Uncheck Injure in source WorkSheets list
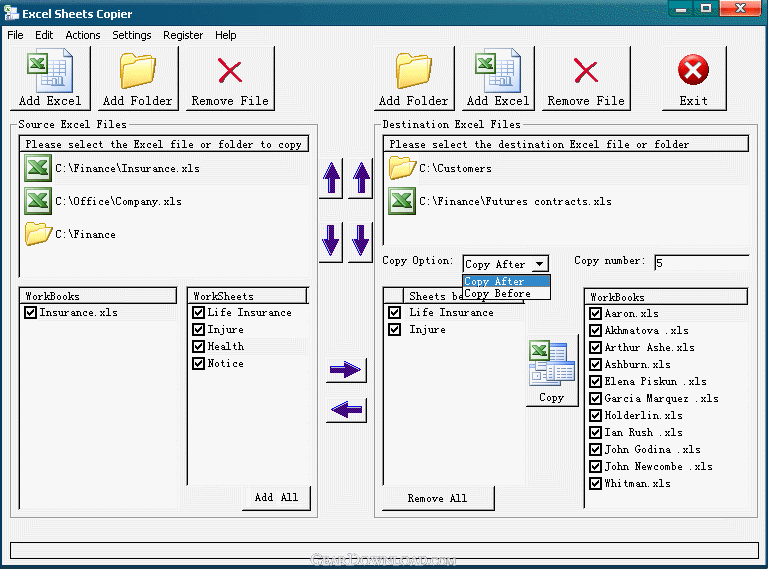 click(198, 330)
